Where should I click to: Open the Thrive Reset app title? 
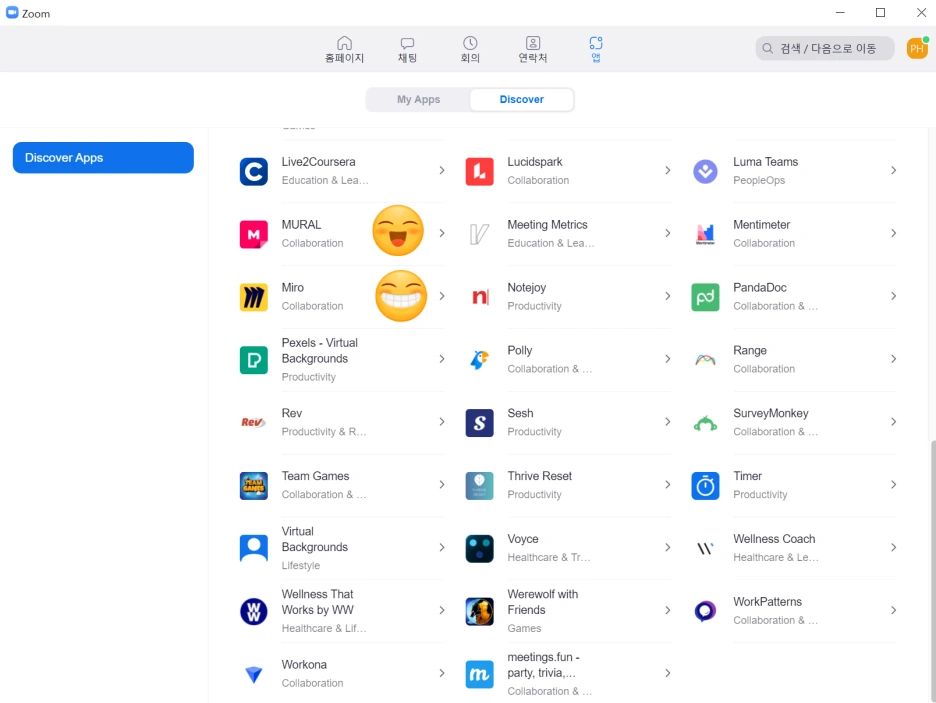(540, 476)
